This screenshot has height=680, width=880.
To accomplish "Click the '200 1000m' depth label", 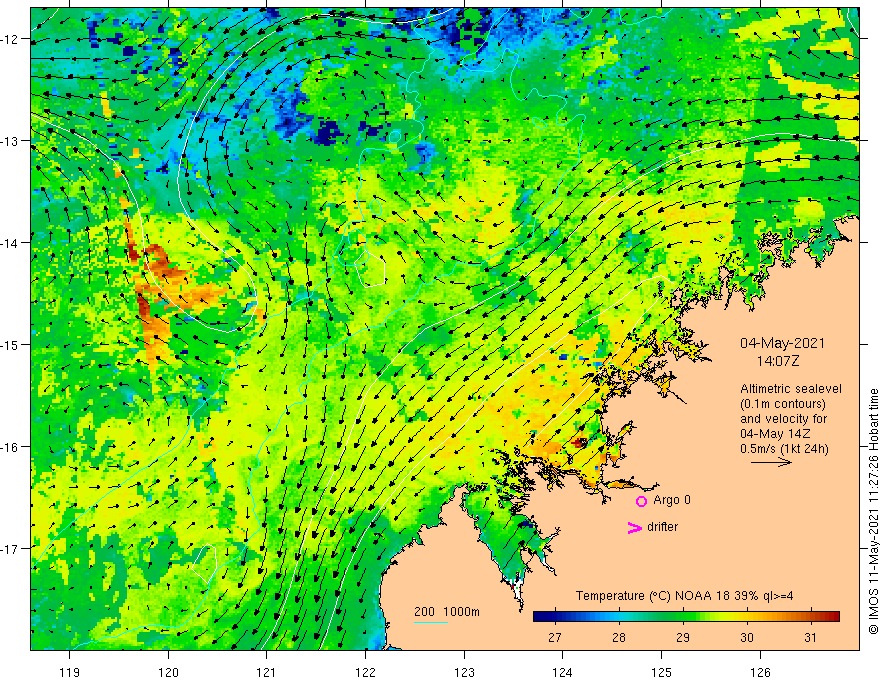I will [x=447, y=612].
